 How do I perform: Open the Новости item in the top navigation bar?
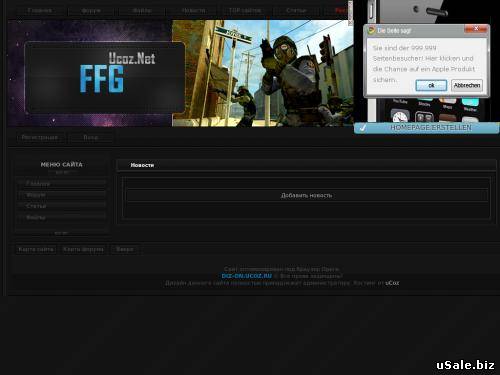193,10
